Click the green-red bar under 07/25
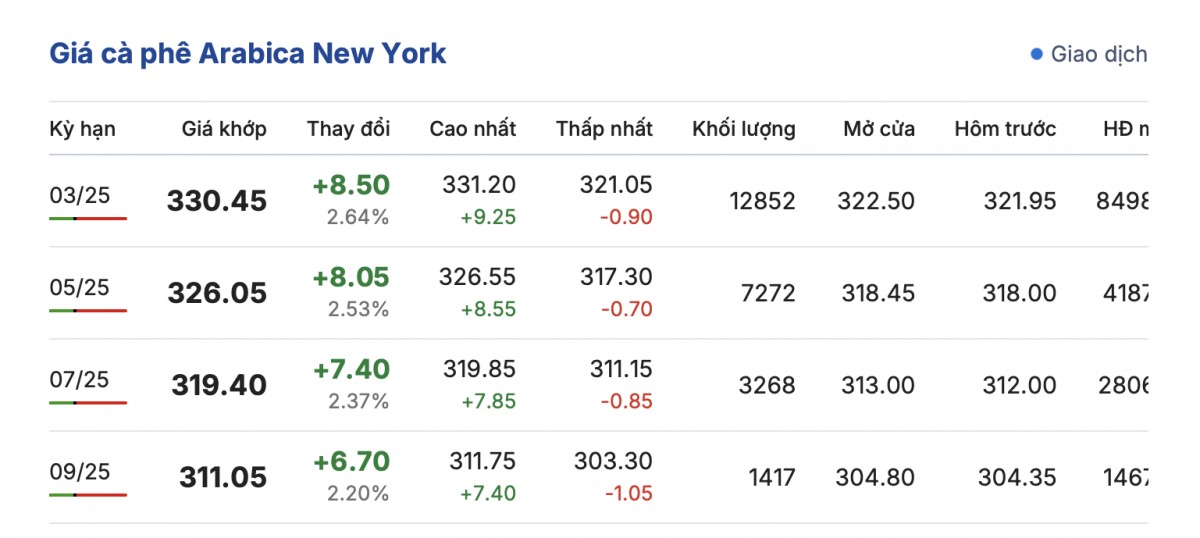The image size is (1200, 538). point(88,402)
